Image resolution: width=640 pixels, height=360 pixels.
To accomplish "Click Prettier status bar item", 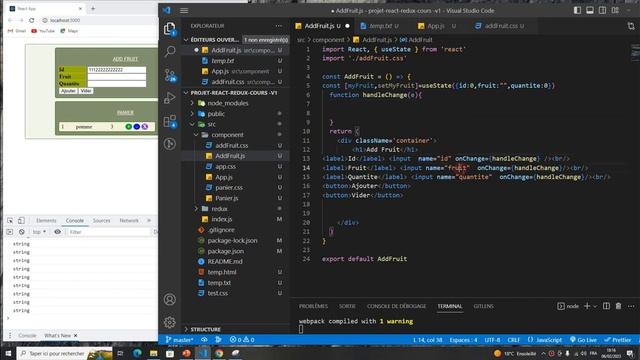I will (618, 340).
